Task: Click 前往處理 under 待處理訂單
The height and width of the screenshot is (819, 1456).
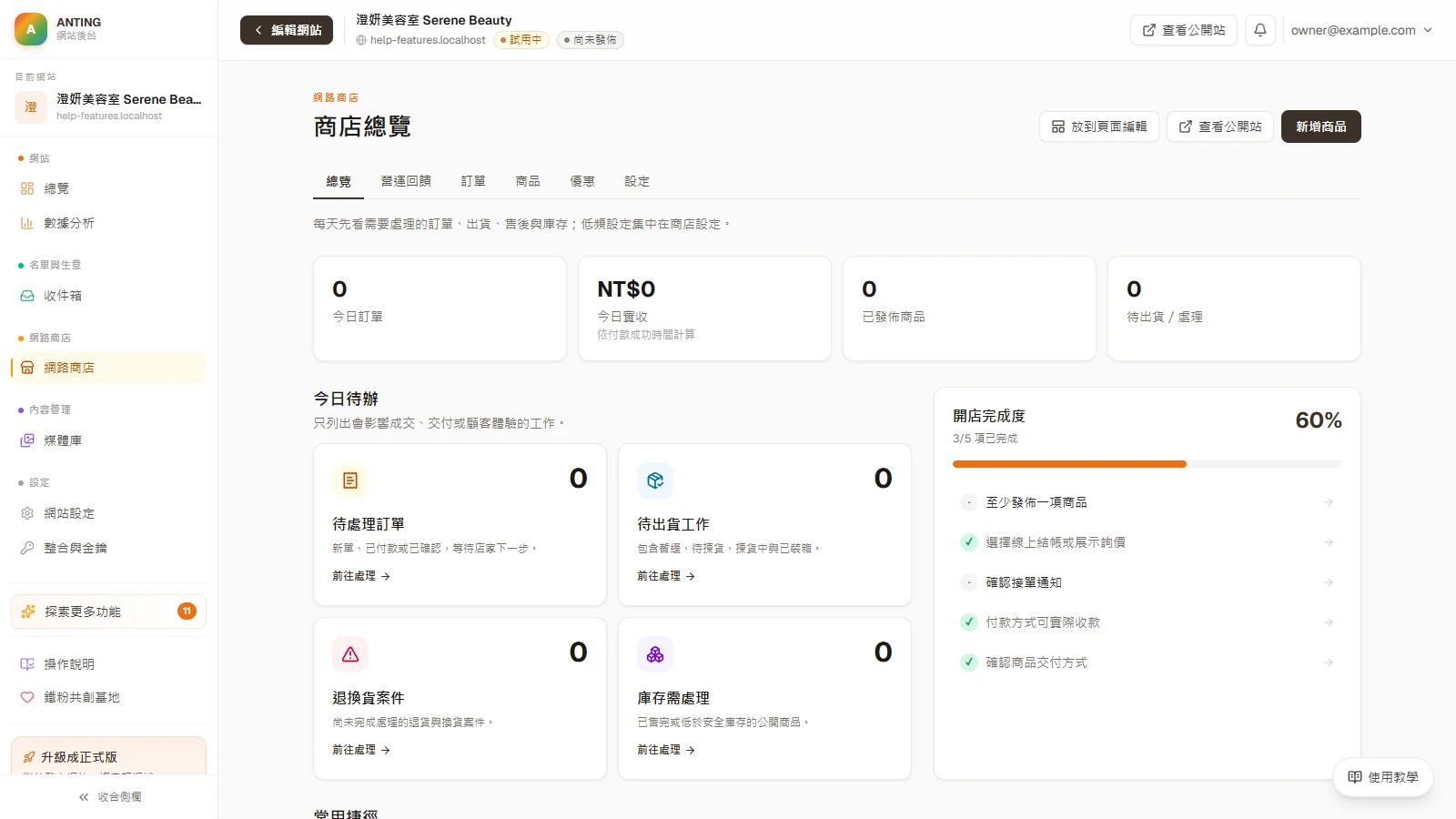Action: (x=361, y=576)
